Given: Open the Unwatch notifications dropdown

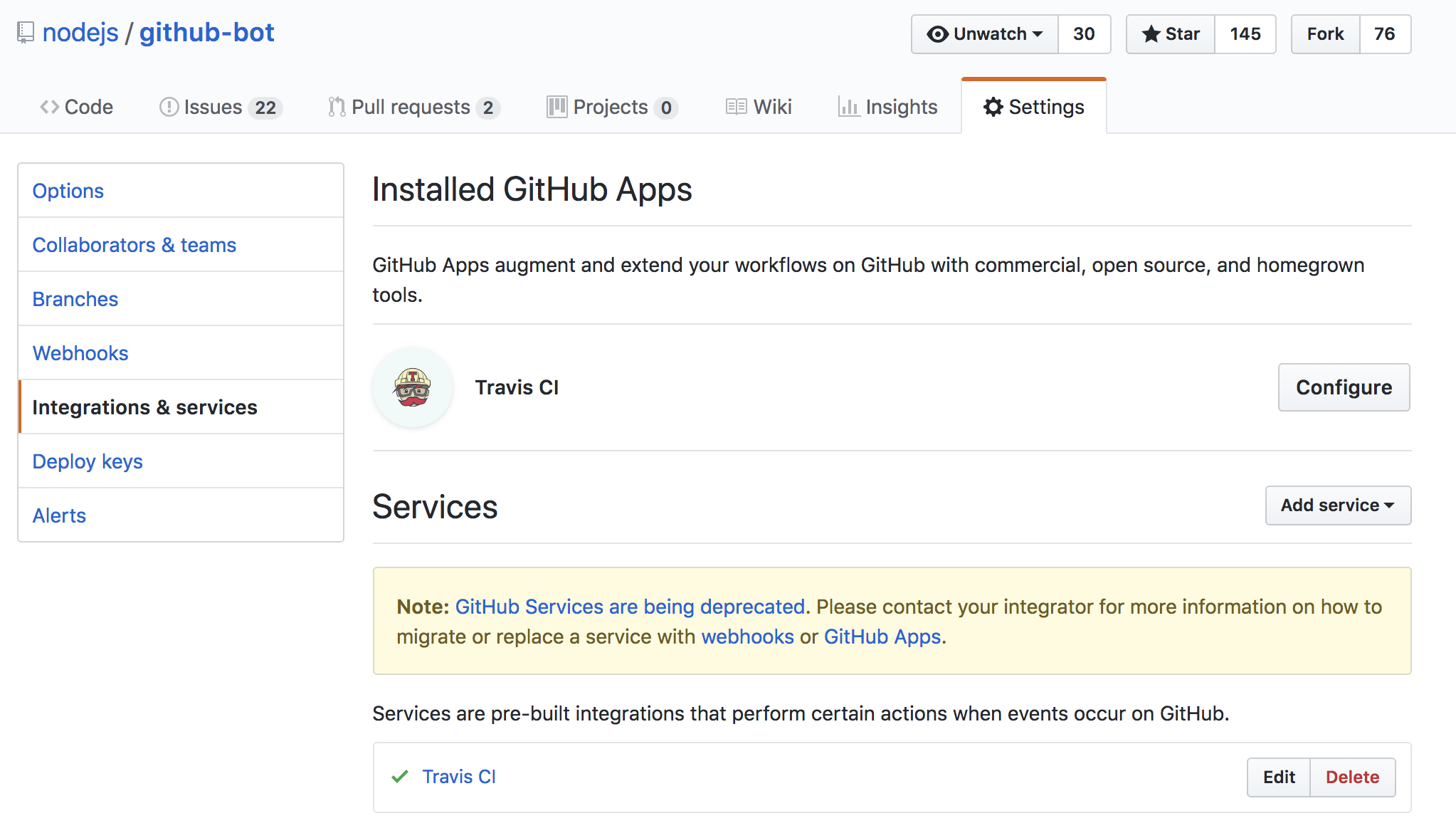Looking at the screenshot, I should tap(985, 34).
